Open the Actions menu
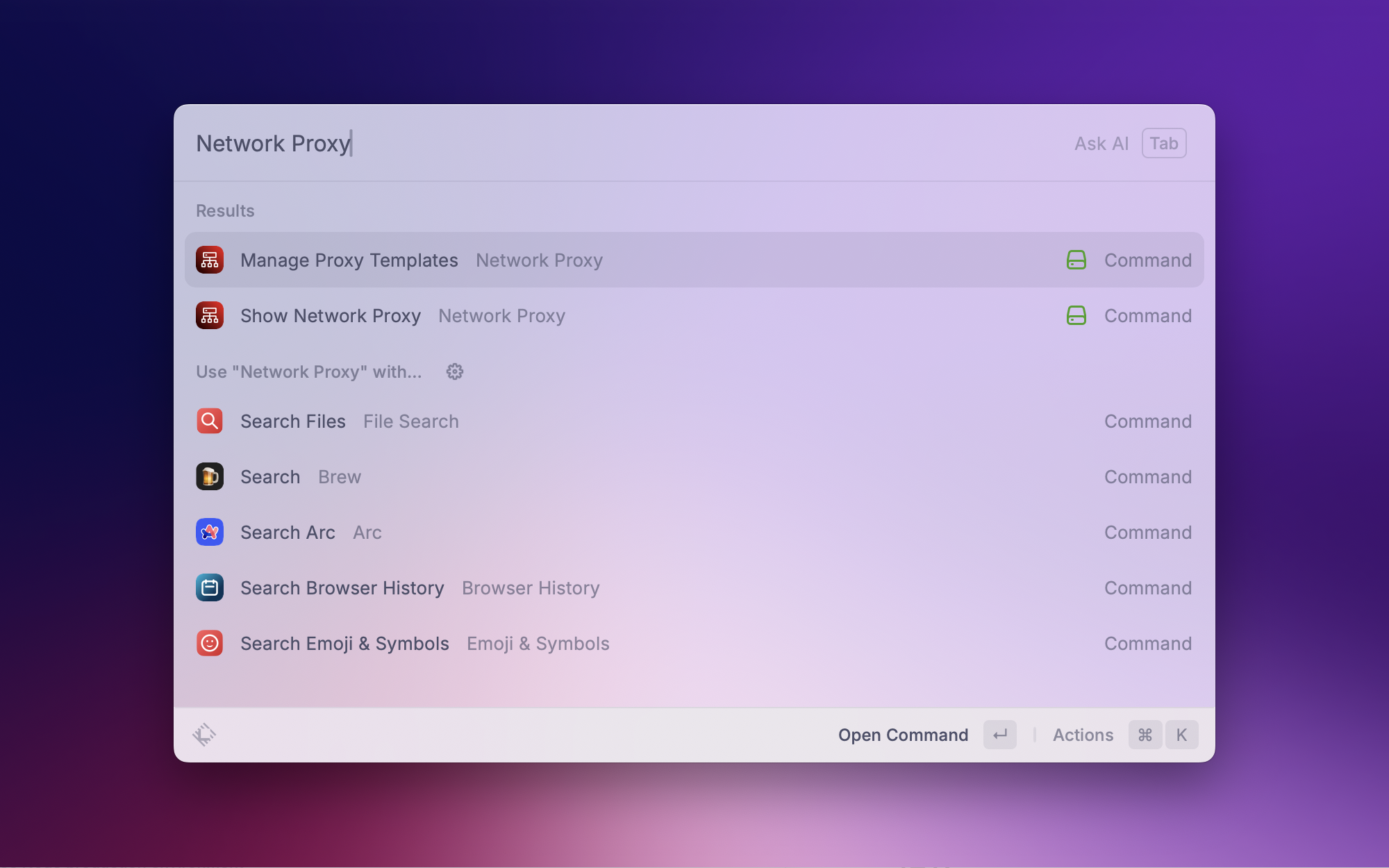This screenshot has height=868, width=1389. (x=1083, y=735)
